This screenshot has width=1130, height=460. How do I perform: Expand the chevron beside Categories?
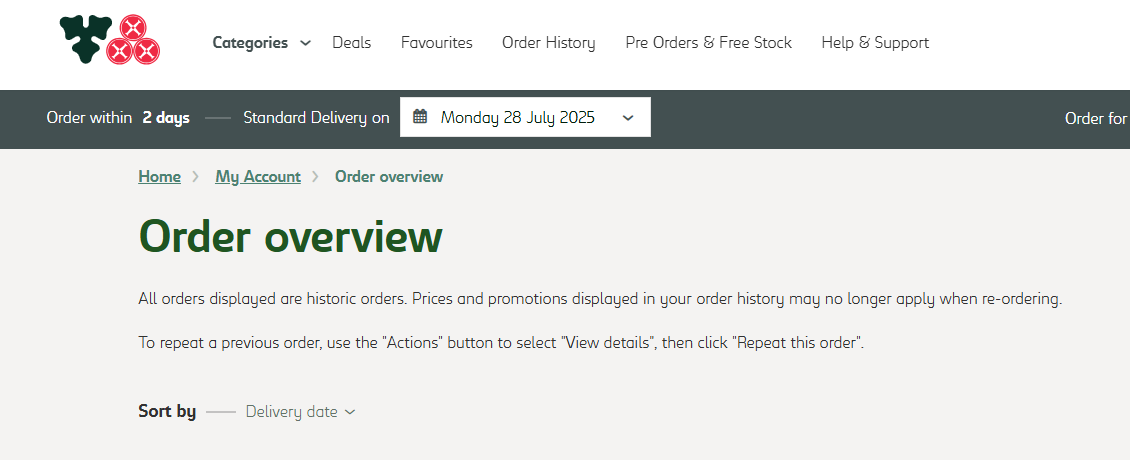tap(306, 43)
